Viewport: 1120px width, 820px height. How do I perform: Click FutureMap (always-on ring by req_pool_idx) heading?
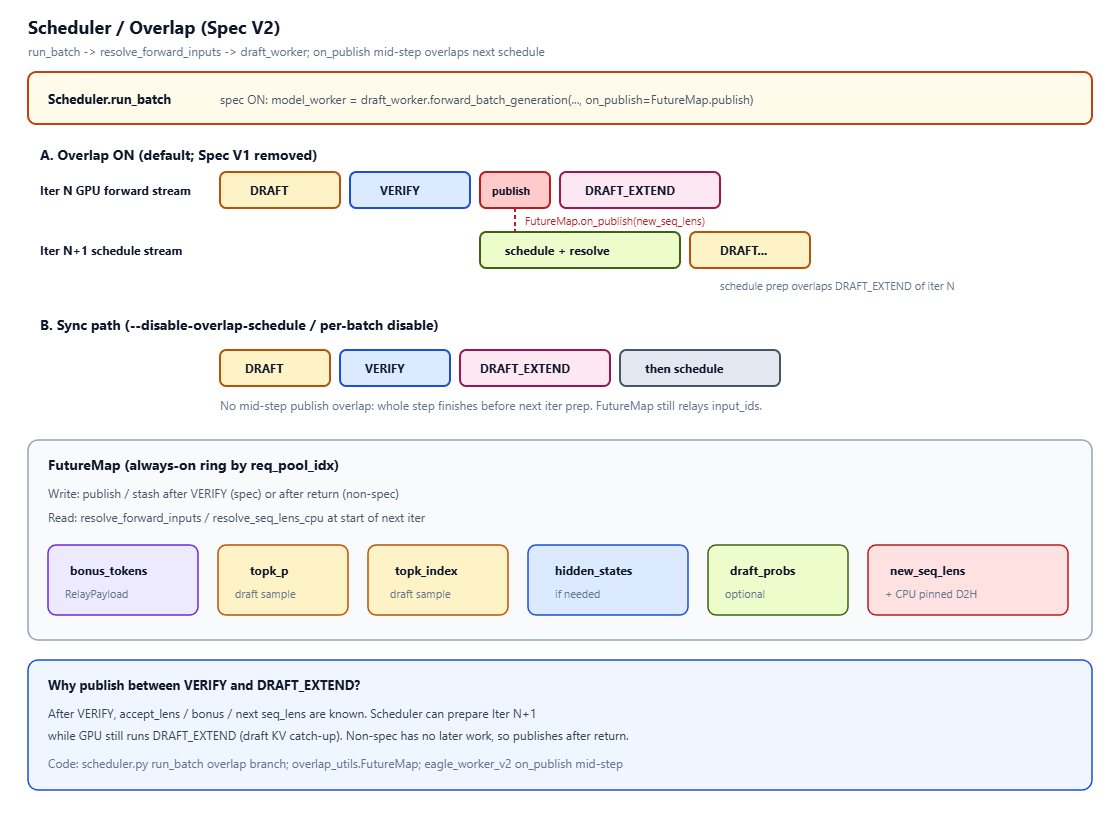[194, 465]
